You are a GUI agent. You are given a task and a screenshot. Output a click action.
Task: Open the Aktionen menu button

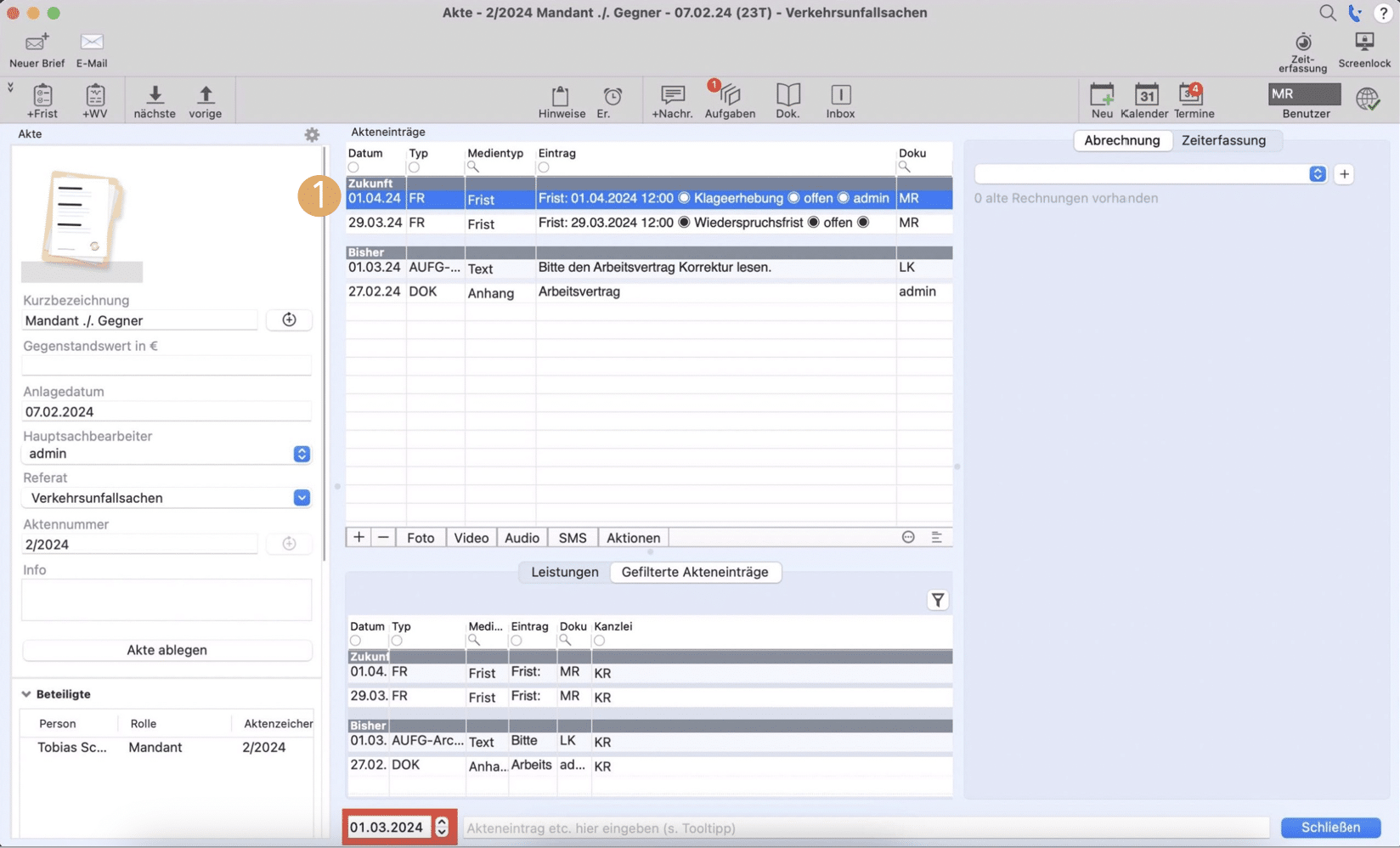click(x=633, y=538)
